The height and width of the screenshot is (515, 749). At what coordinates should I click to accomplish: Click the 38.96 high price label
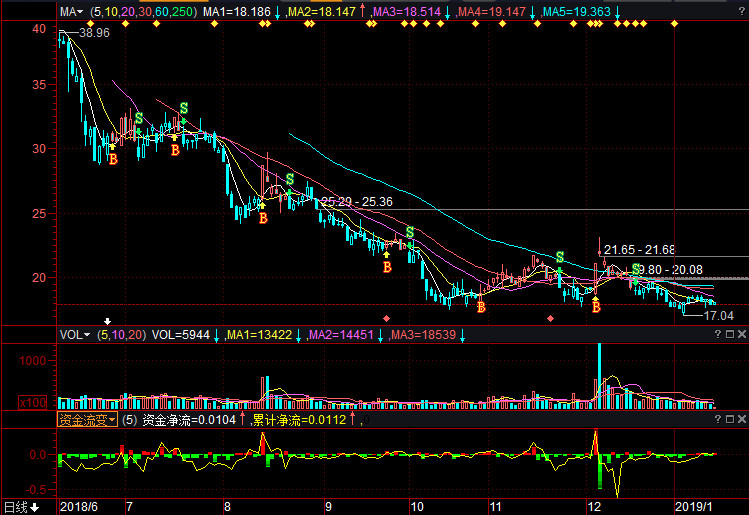pyautogui.click(x=94, y=33)
